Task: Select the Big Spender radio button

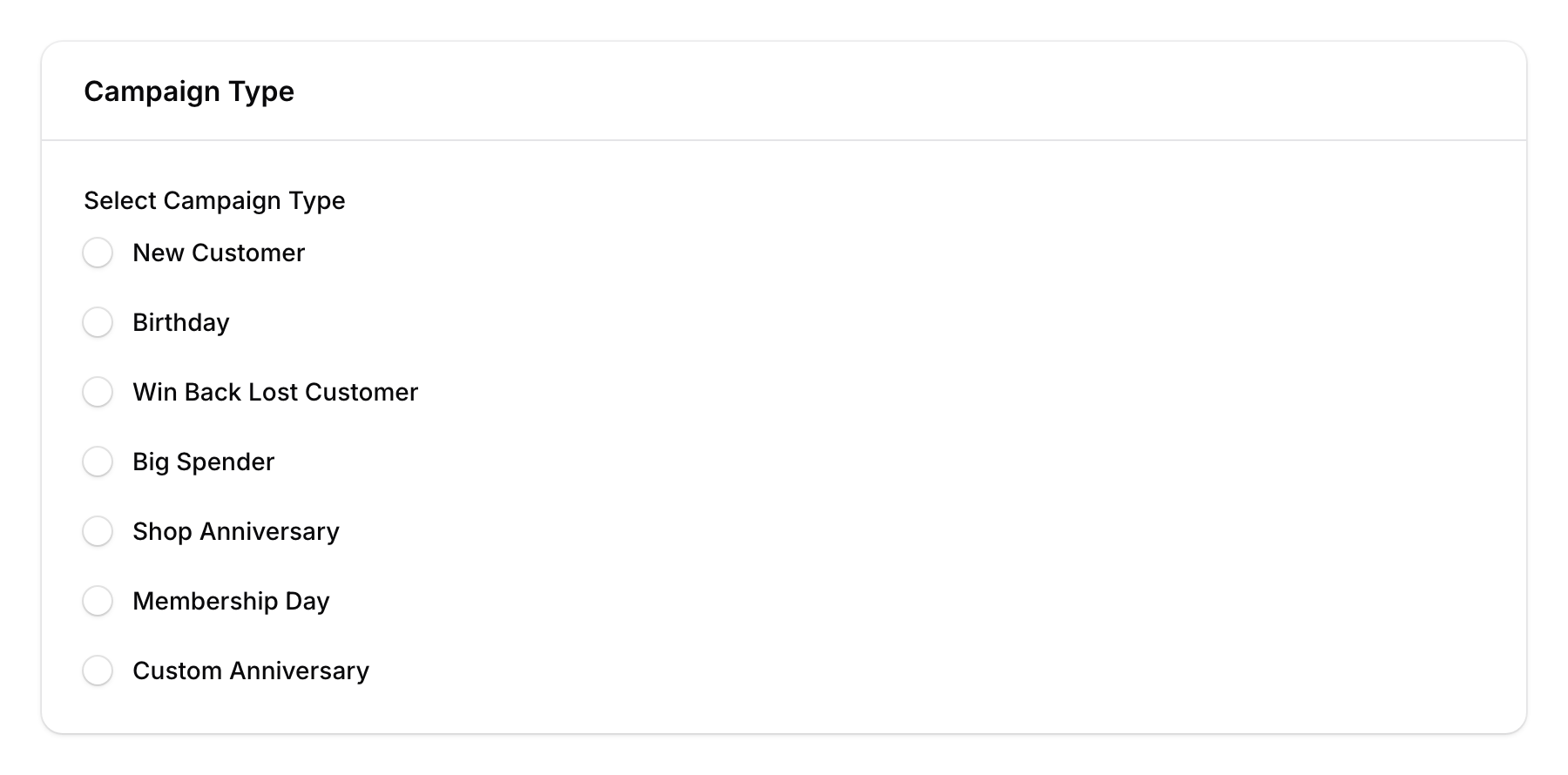Action: coord(98,462)
